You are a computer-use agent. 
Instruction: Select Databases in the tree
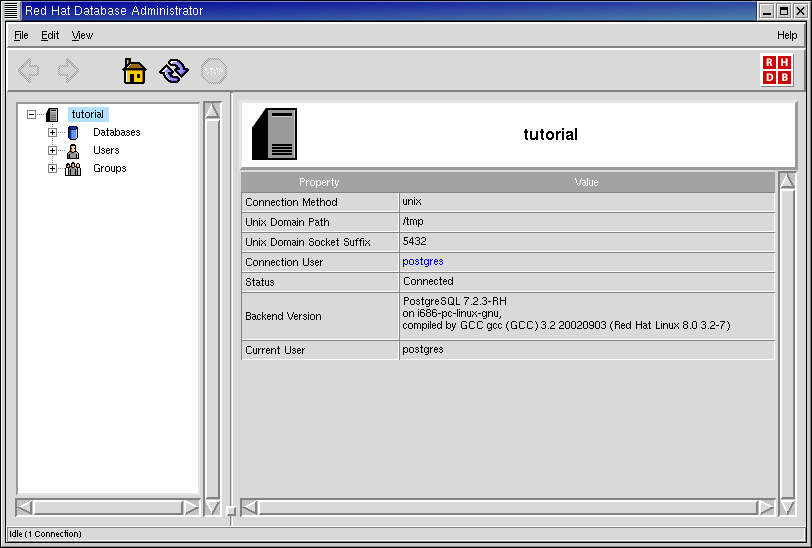pyautogui.click(x=117, y=132)
